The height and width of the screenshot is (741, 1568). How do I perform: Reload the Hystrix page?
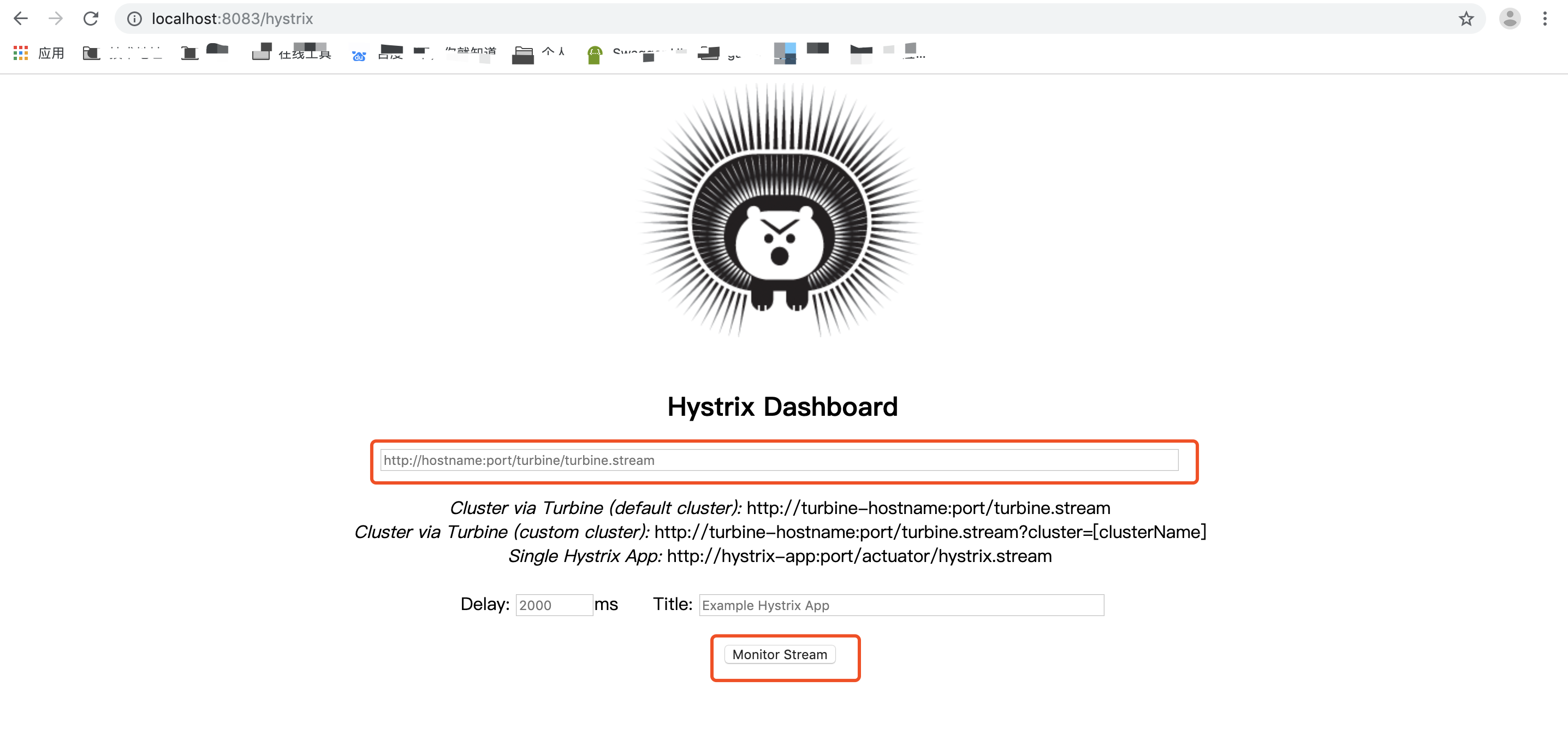(91, 19)
